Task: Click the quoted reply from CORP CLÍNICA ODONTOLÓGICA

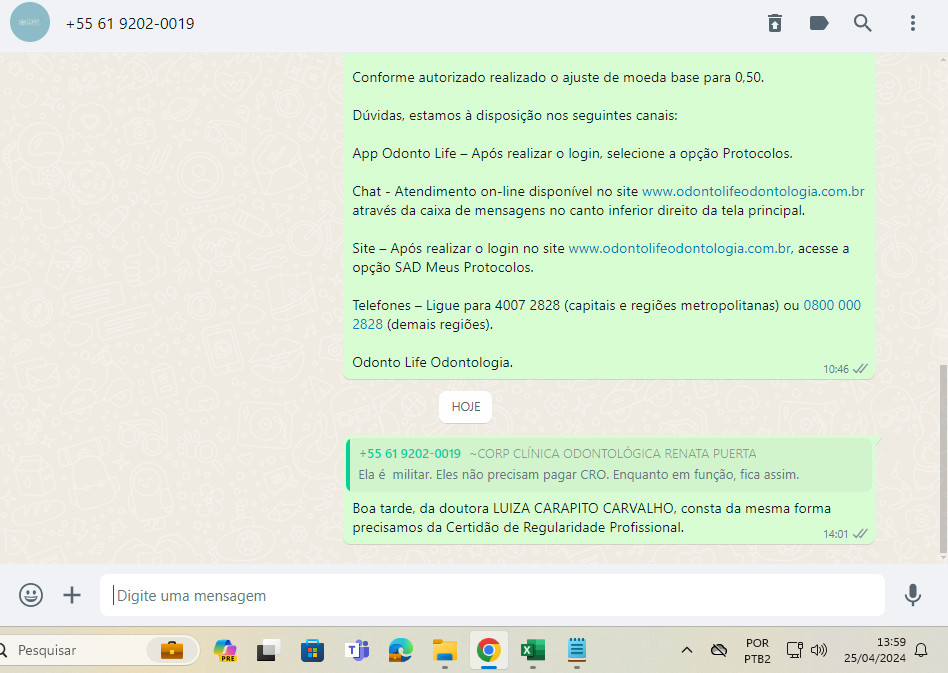Action: [609, 464]
